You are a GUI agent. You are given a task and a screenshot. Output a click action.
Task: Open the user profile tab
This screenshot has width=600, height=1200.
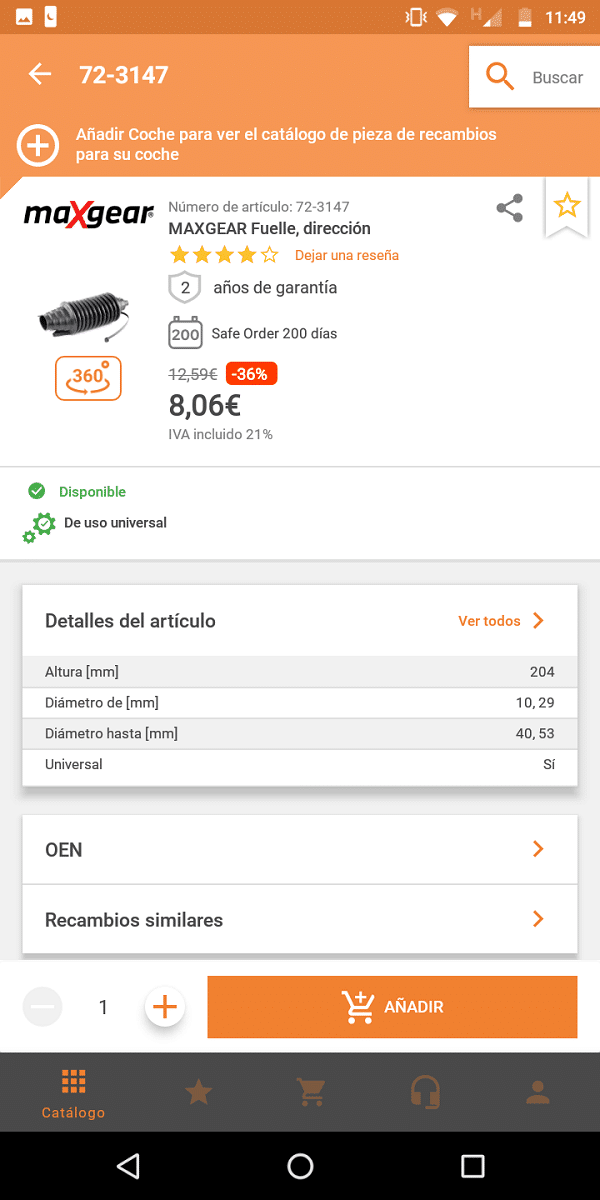point(538,1092)
